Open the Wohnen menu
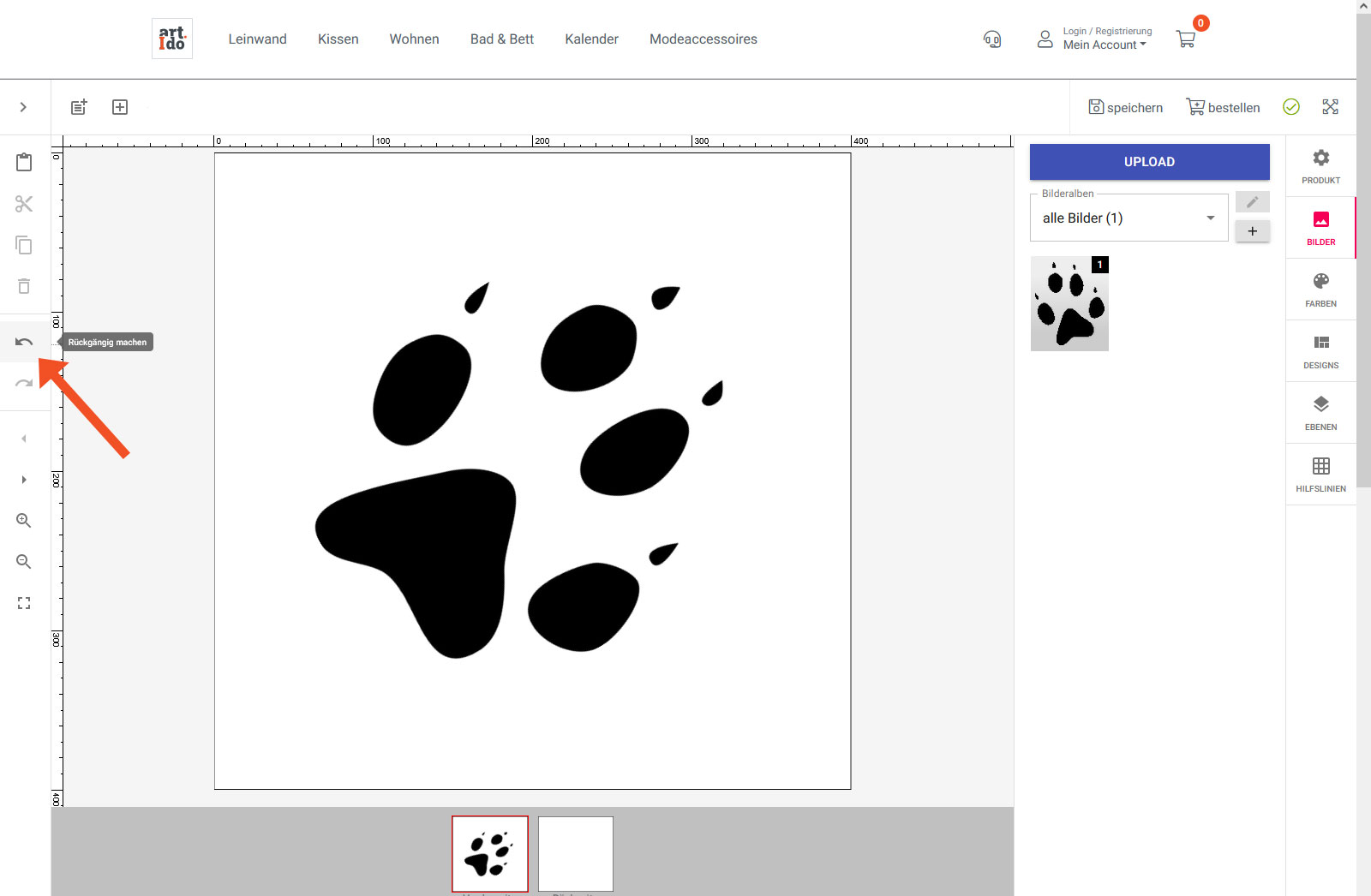The image size is (1371, 896). [x=414, y=39]
